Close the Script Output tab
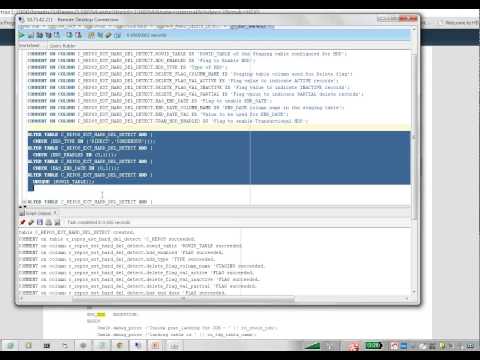Viewport: 480px width, 360px height. (x=55, y=213)
